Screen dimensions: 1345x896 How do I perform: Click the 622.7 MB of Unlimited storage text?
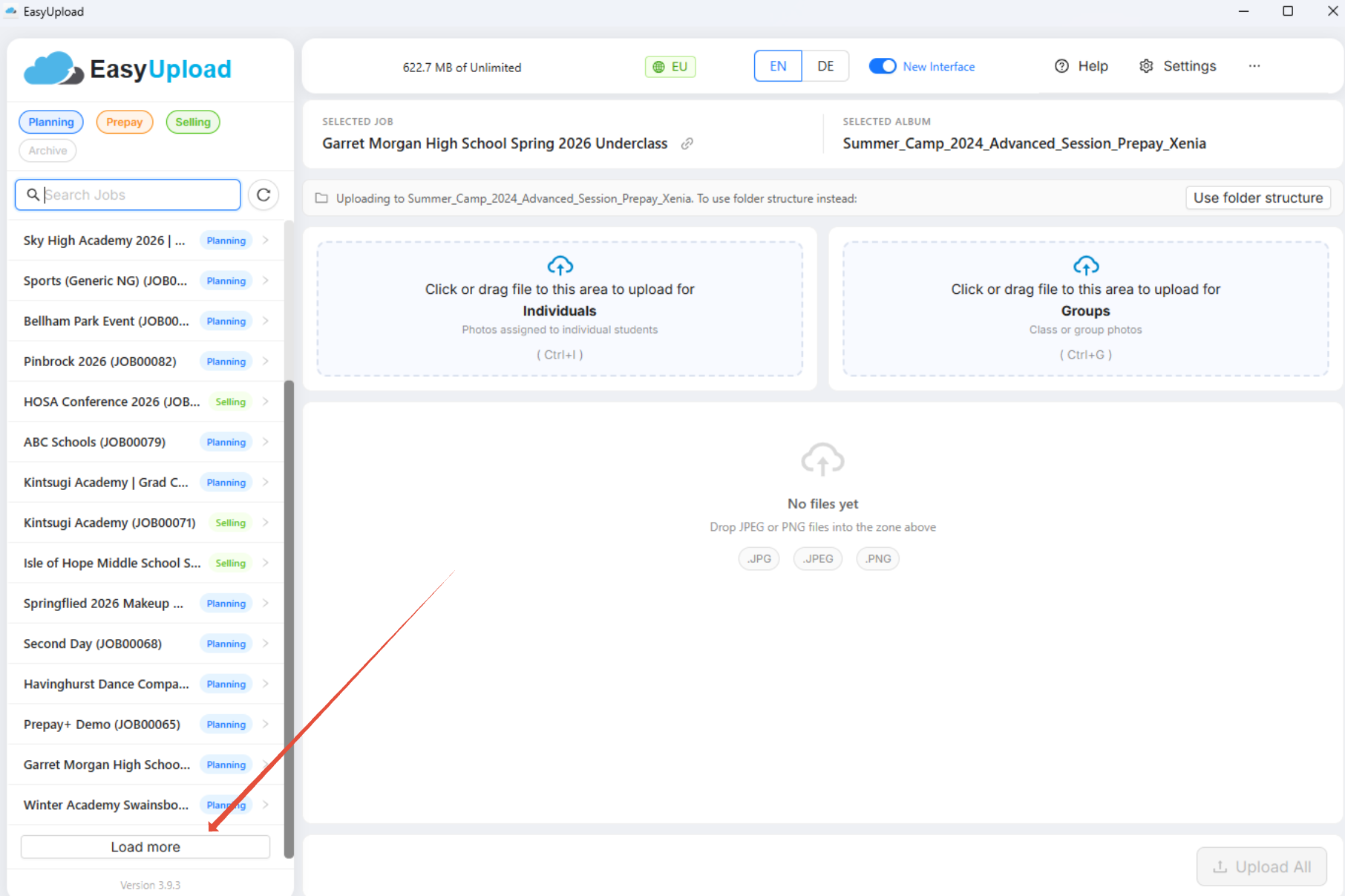(462, 68)
